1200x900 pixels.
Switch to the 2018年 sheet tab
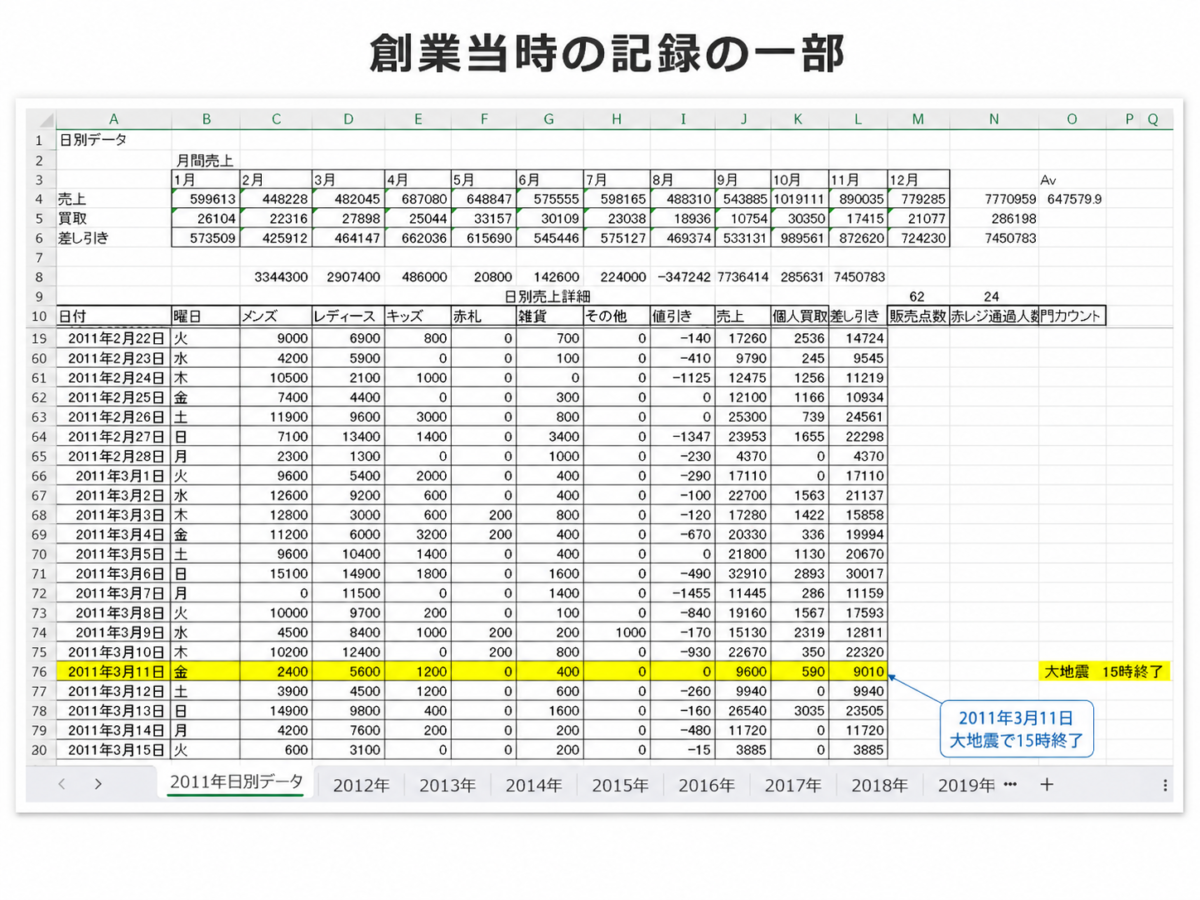point(879,785)
